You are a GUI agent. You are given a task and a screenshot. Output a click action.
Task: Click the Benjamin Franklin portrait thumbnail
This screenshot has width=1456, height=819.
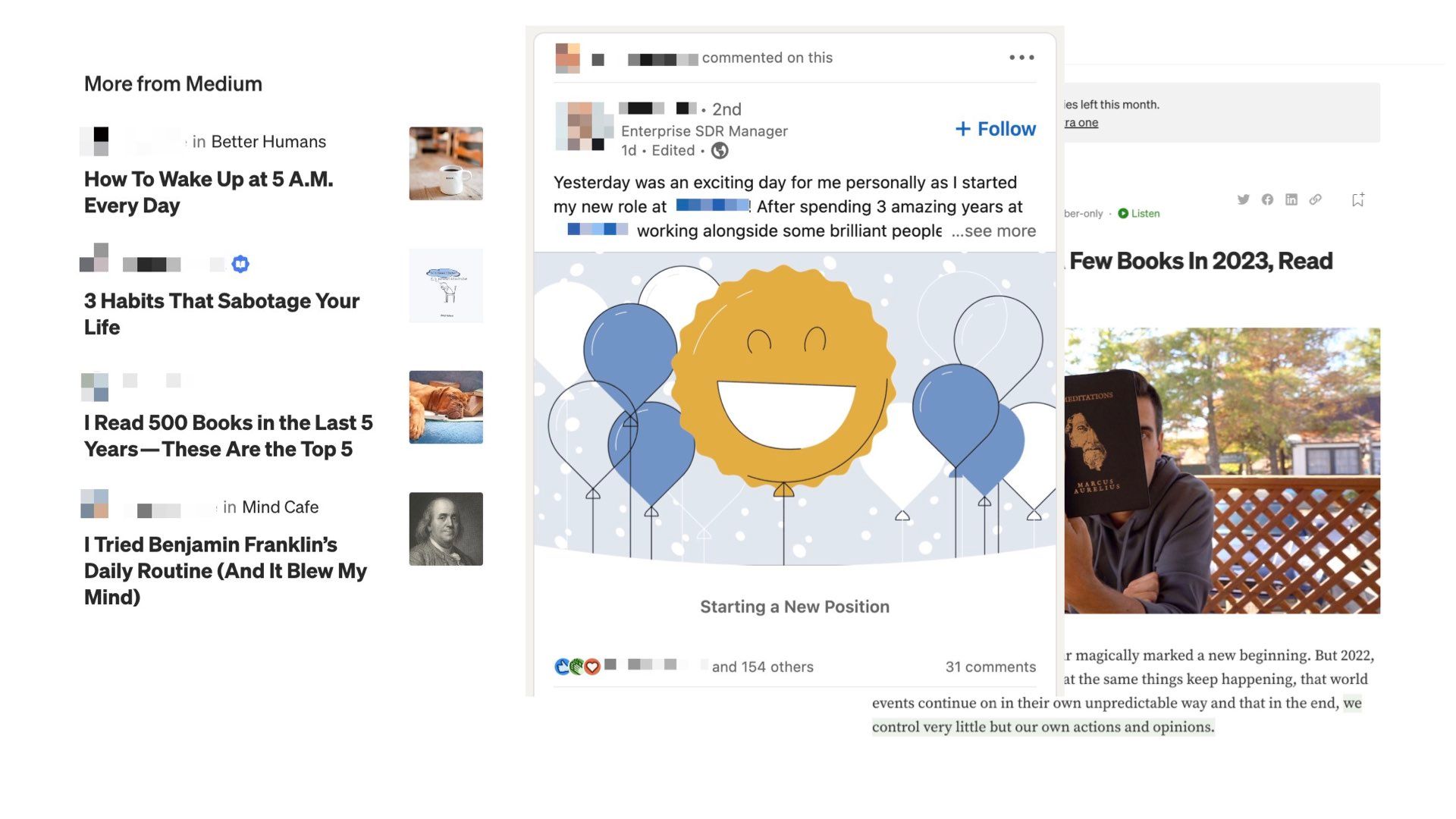446,529
